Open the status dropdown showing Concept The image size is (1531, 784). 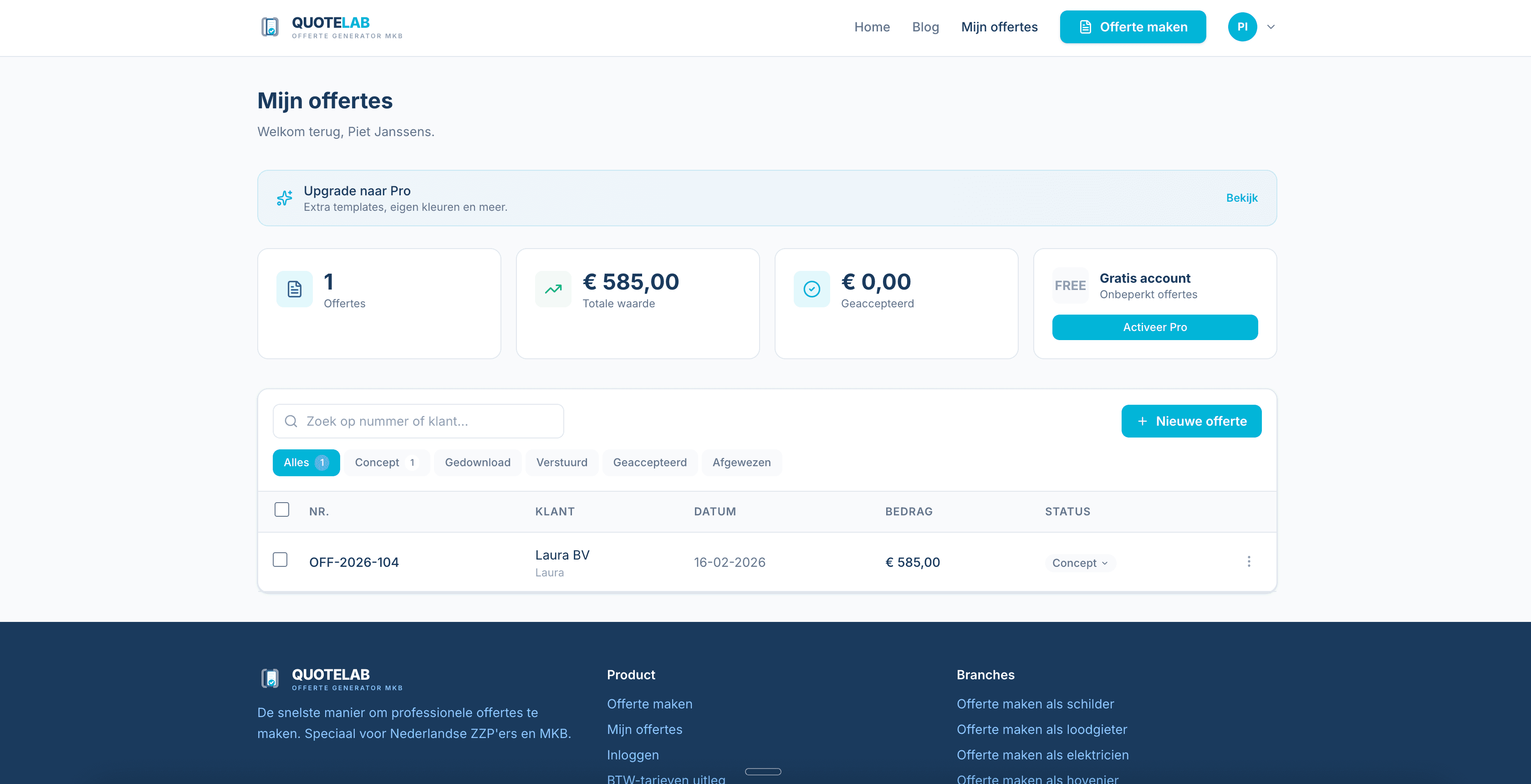click(x=1079, y=562)
